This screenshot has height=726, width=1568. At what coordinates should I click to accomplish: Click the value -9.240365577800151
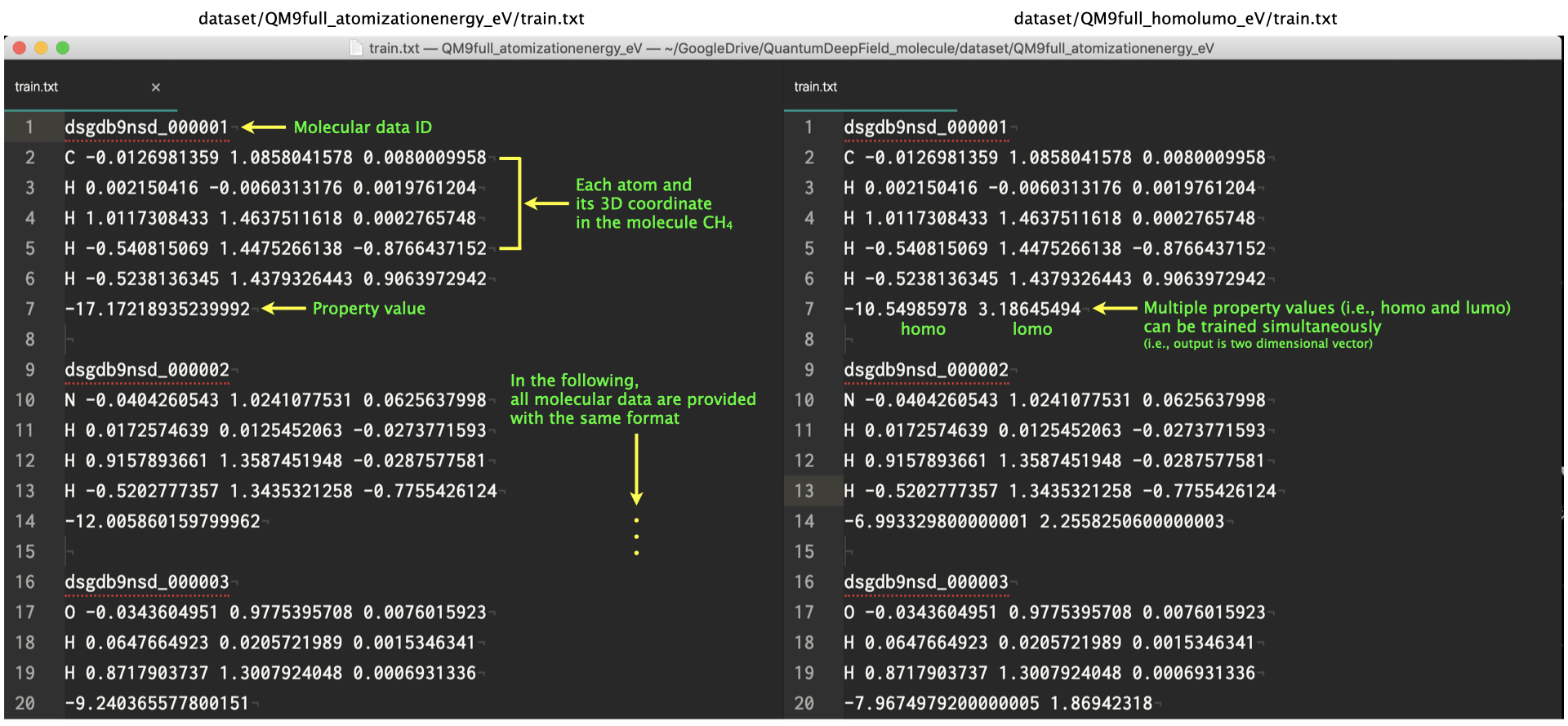click(x=157, y=704)
